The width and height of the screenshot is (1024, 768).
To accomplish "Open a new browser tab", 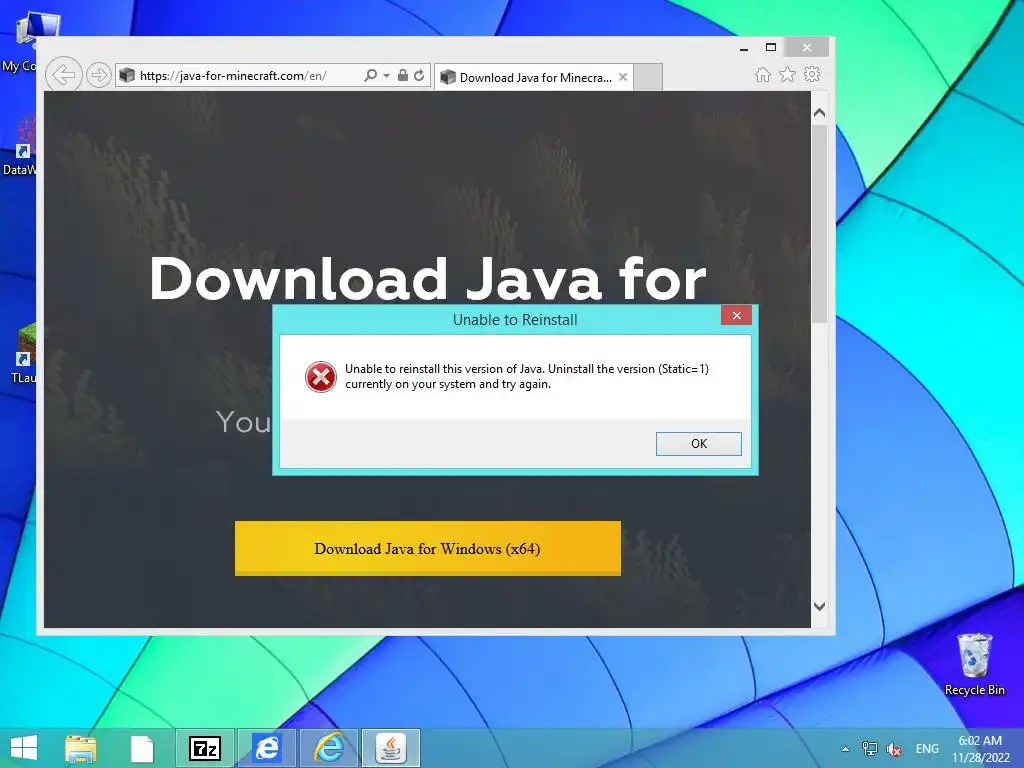I will pos(648,77).
